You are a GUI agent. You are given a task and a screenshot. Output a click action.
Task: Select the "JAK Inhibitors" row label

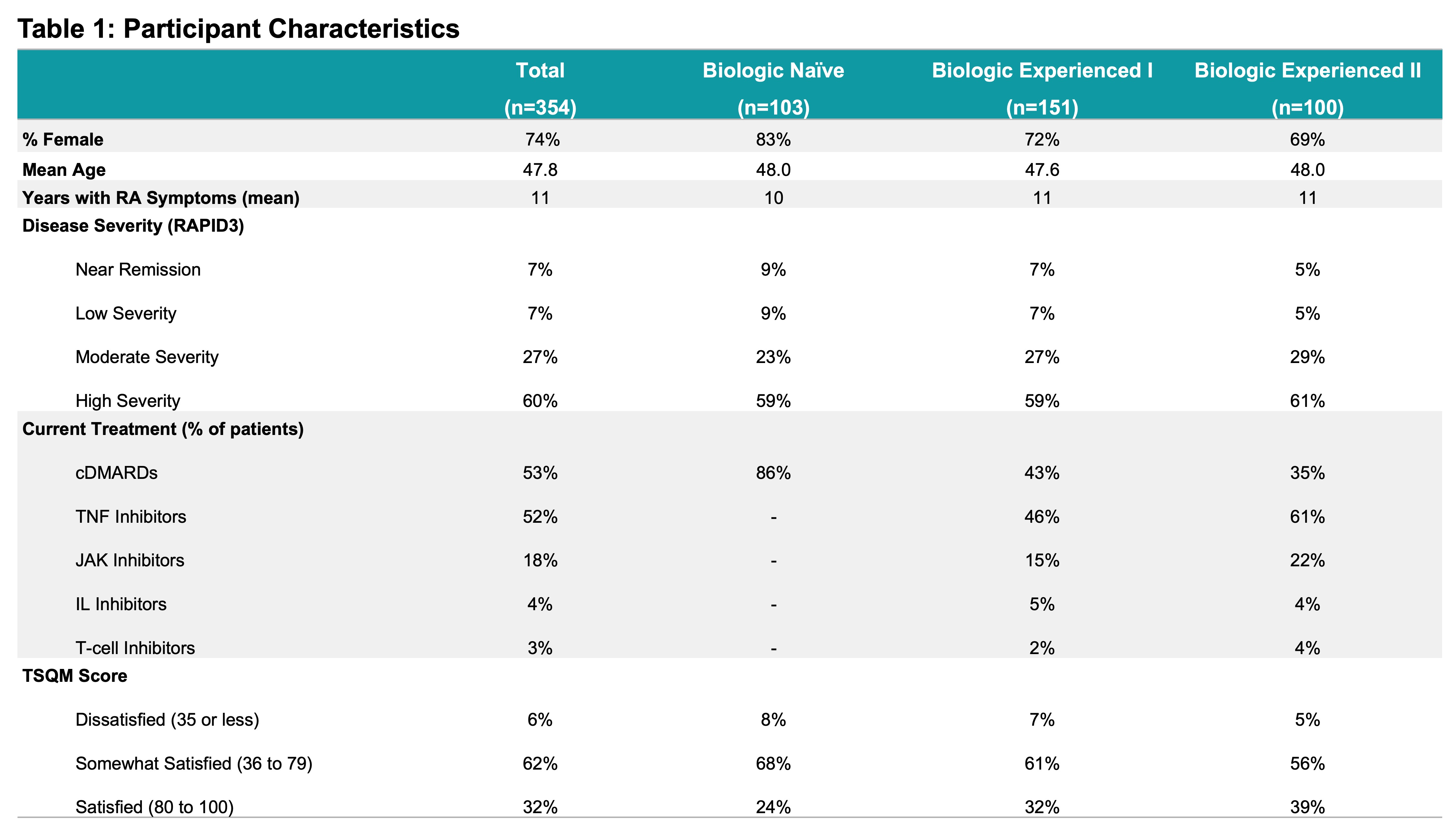click(130, 561)
